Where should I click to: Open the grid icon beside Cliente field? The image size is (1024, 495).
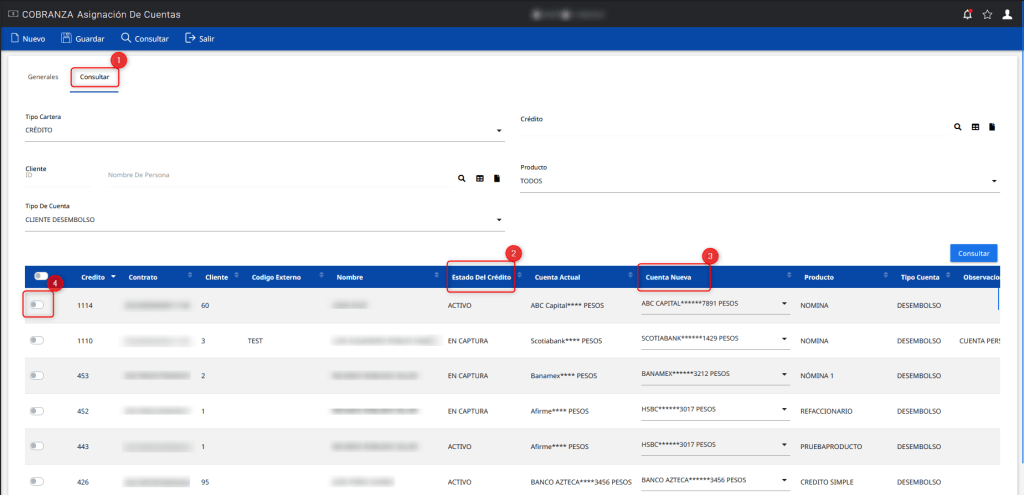(480, 178)
